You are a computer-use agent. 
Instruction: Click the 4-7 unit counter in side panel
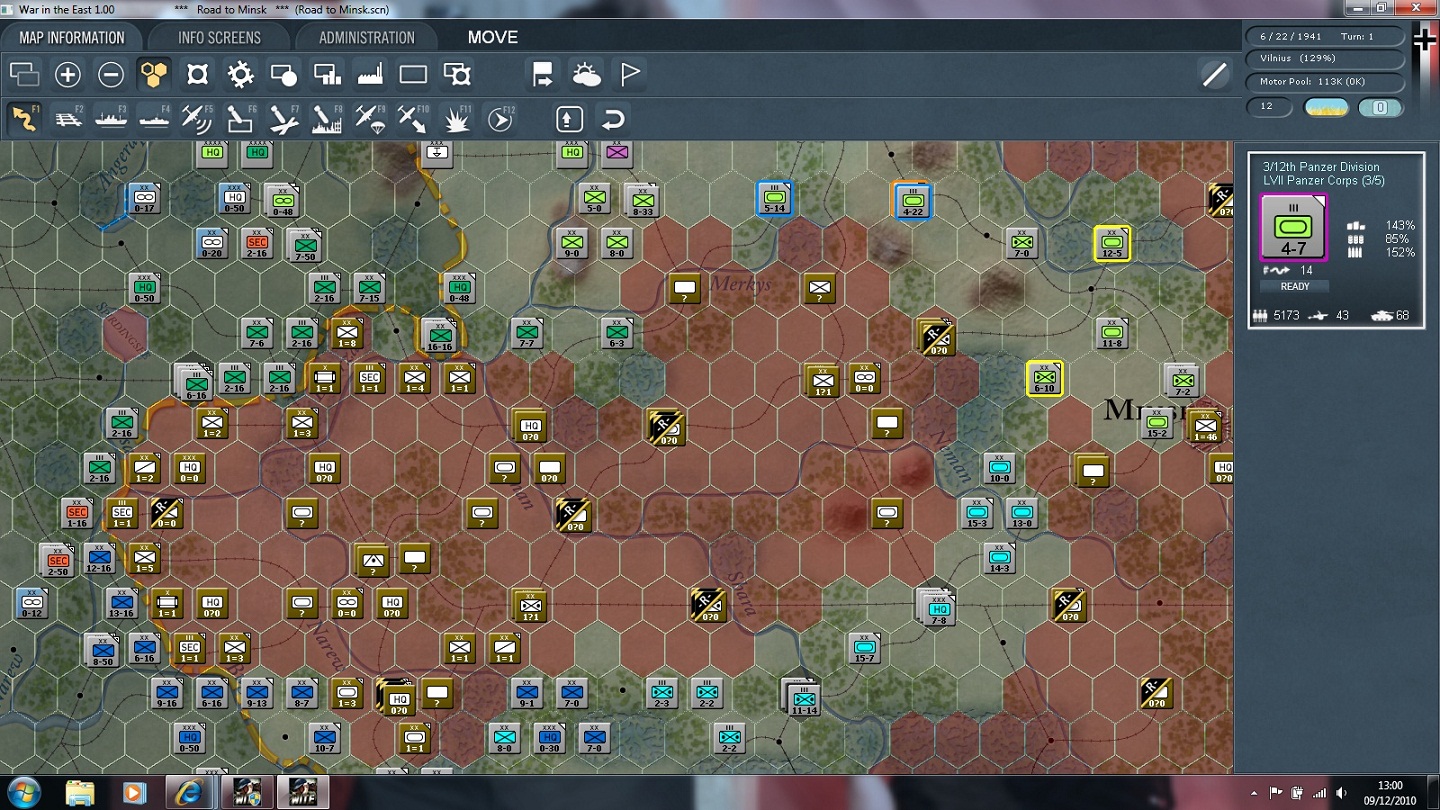click(x=1294, y=227)
